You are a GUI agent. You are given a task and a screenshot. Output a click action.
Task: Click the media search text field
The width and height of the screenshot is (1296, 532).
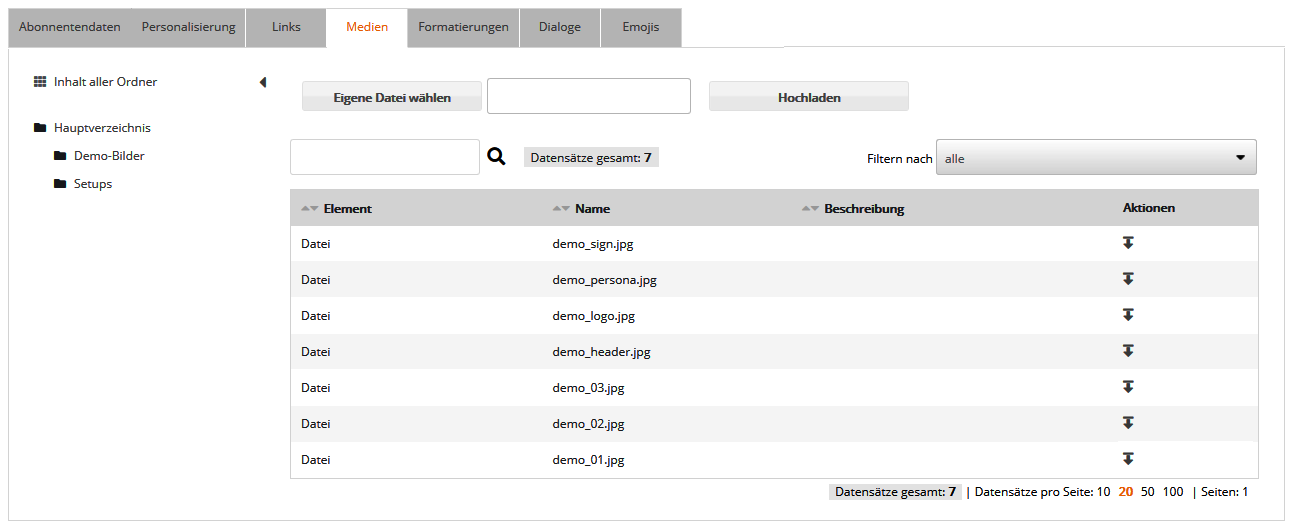(385, 157)
